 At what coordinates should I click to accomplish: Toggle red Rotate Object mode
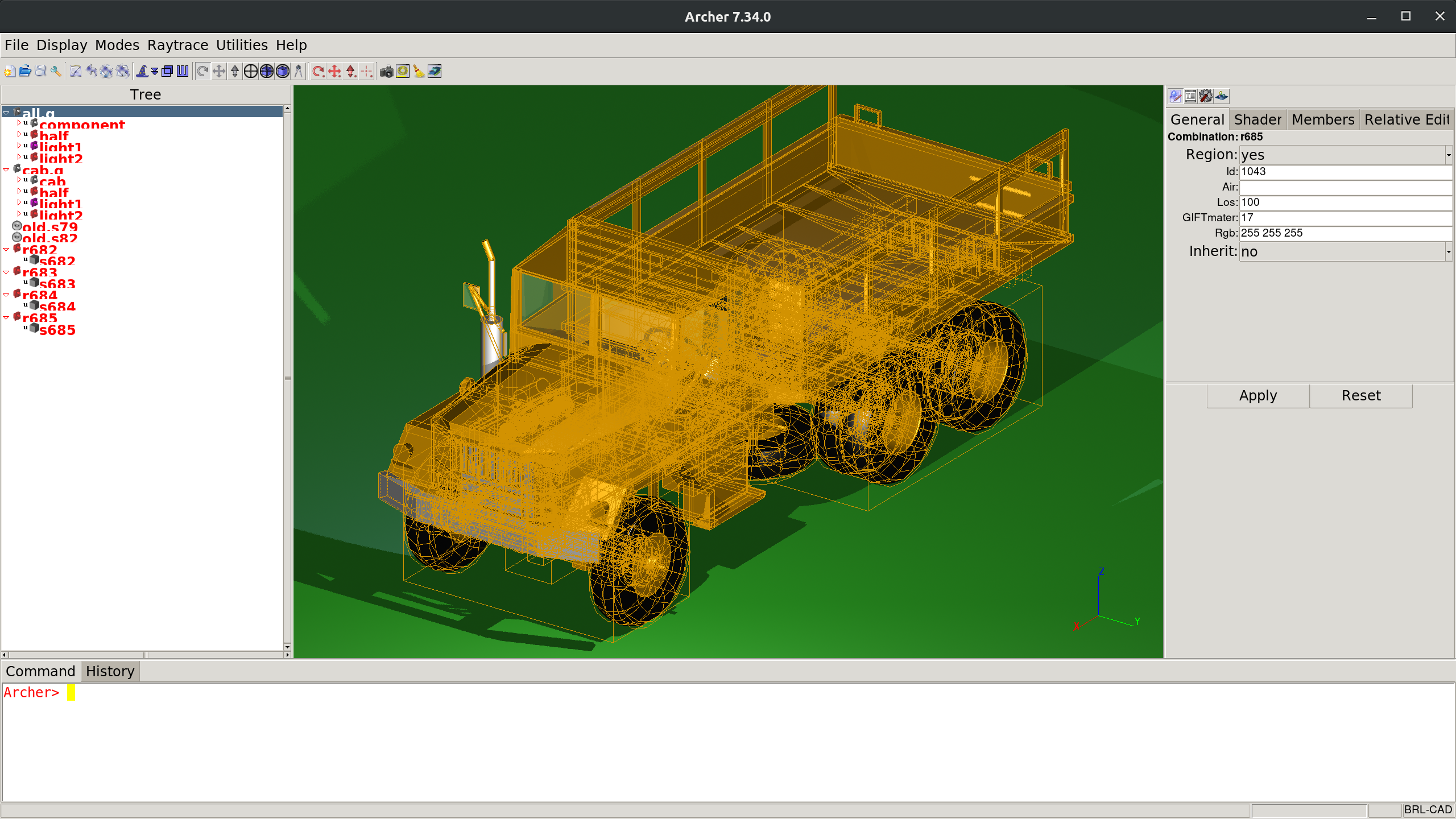(x=318, y=71)
